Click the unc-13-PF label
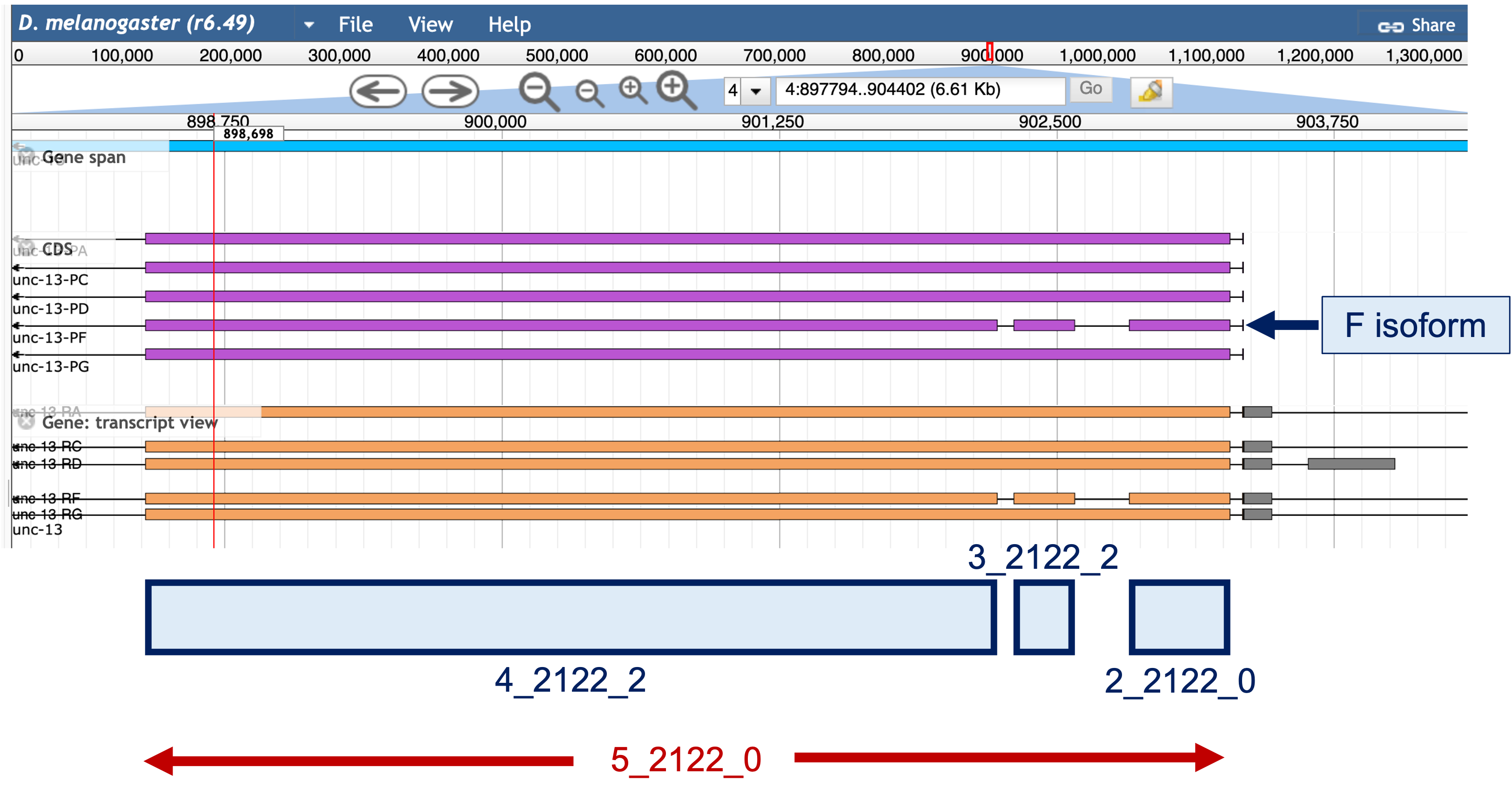1512x802 pixels. pos(49,338)
